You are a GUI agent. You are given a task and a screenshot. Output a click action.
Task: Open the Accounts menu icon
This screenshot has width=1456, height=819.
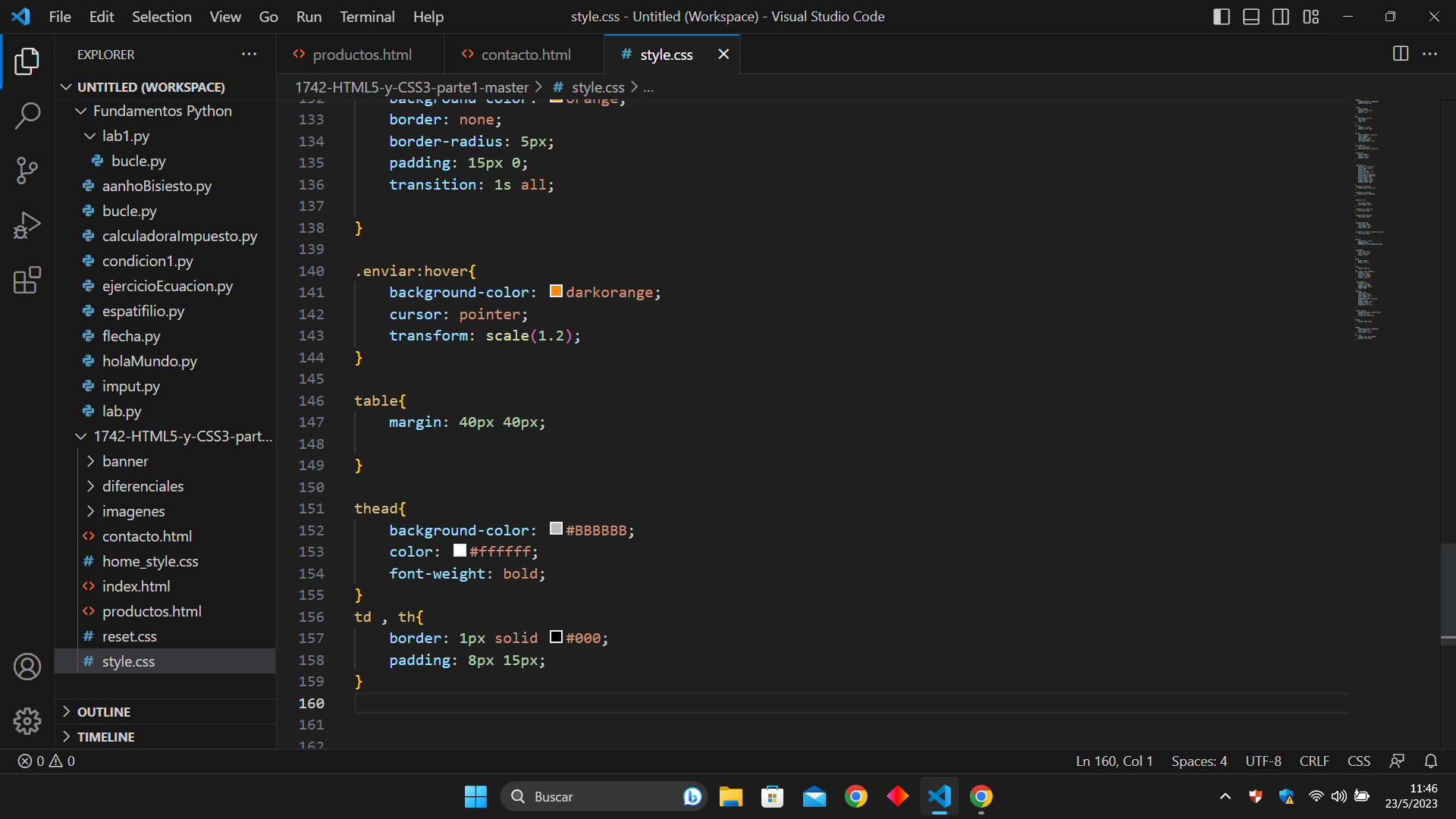pos(27,667)
